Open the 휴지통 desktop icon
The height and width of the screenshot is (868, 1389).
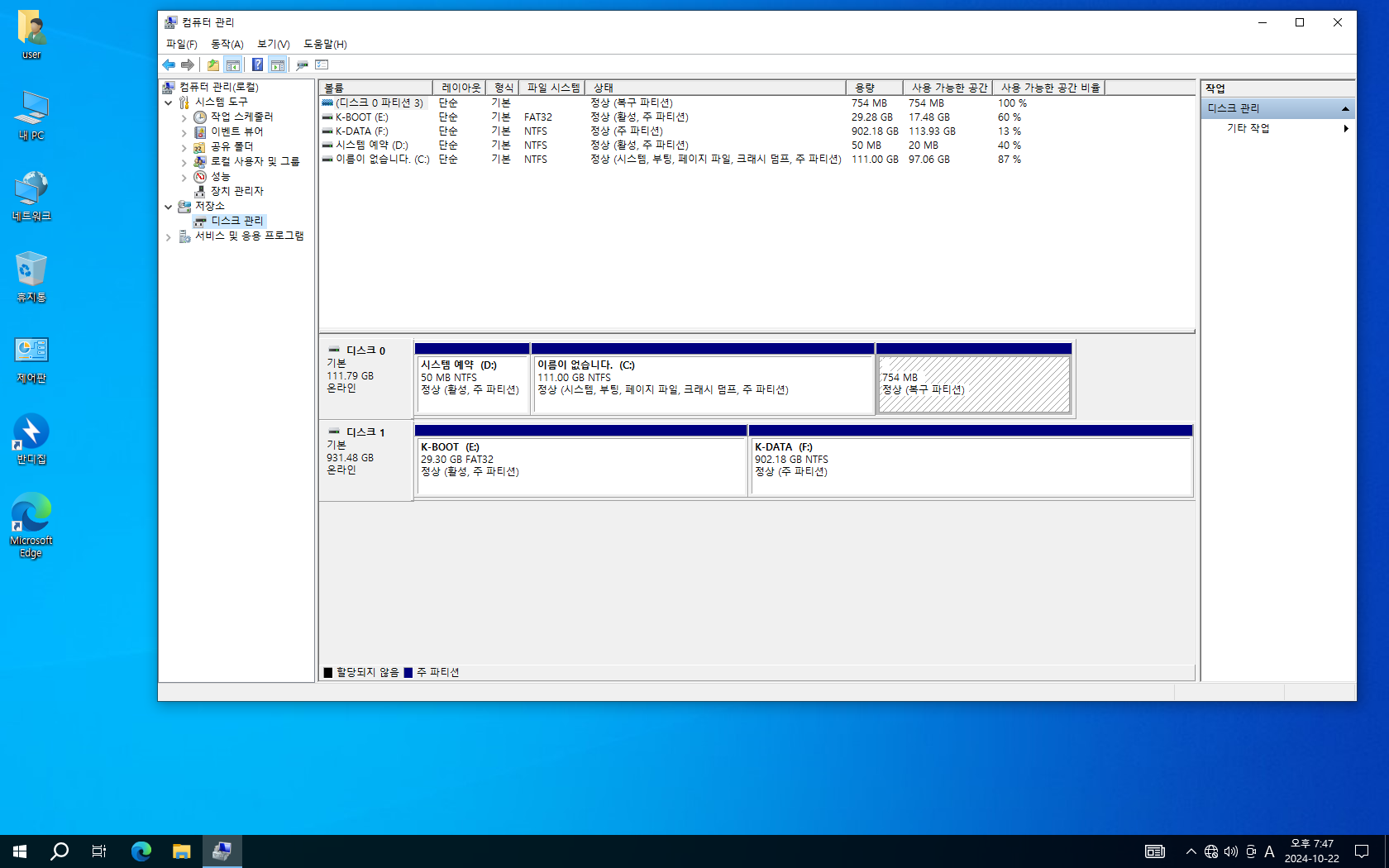31,278
